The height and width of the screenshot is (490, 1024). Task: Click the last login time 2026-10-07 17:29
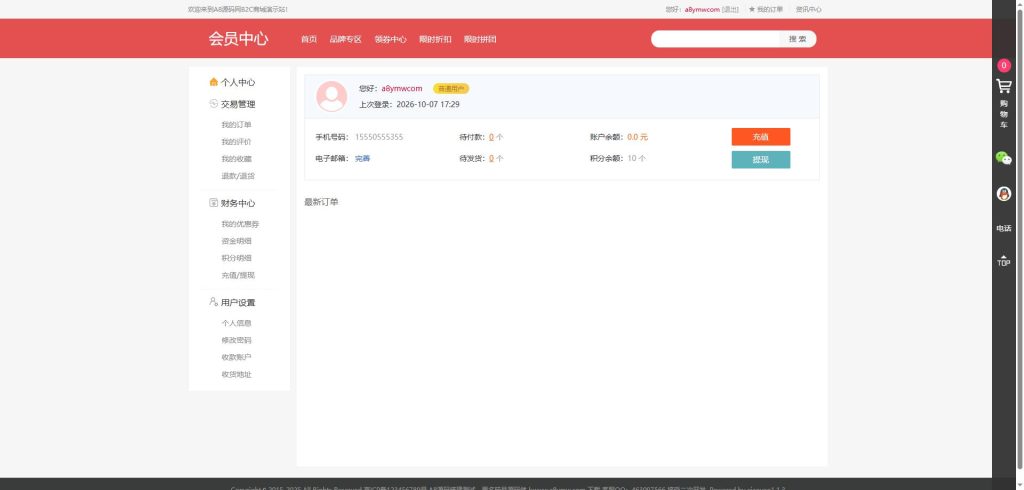[428, 104]
